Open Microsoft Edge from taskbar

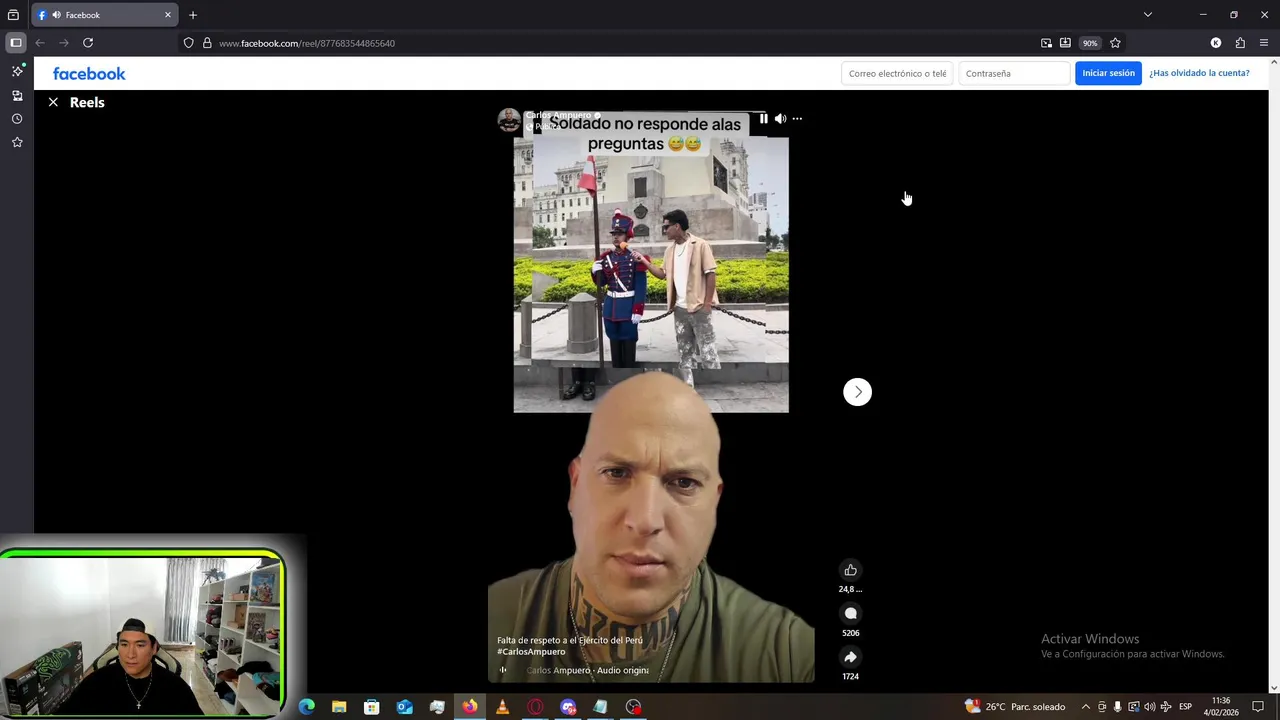[x=307, y=707]
